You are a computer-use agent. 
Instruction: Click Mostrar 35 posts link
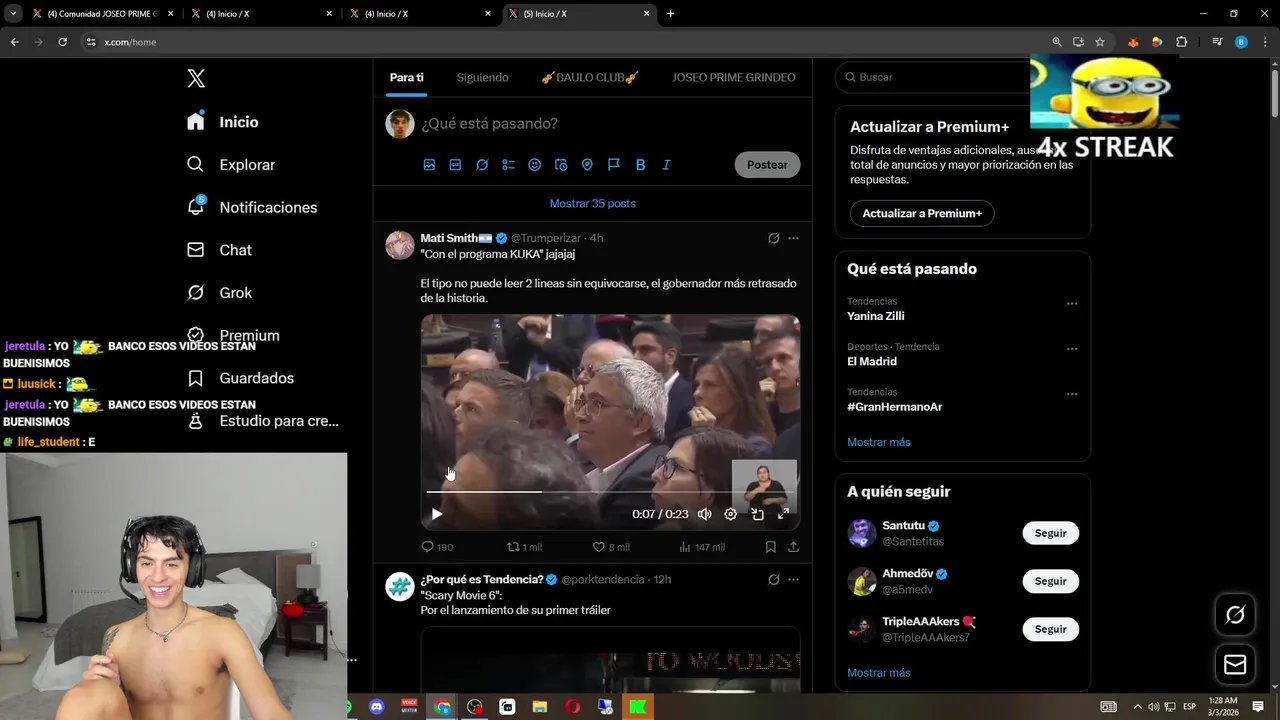(592, 204)
